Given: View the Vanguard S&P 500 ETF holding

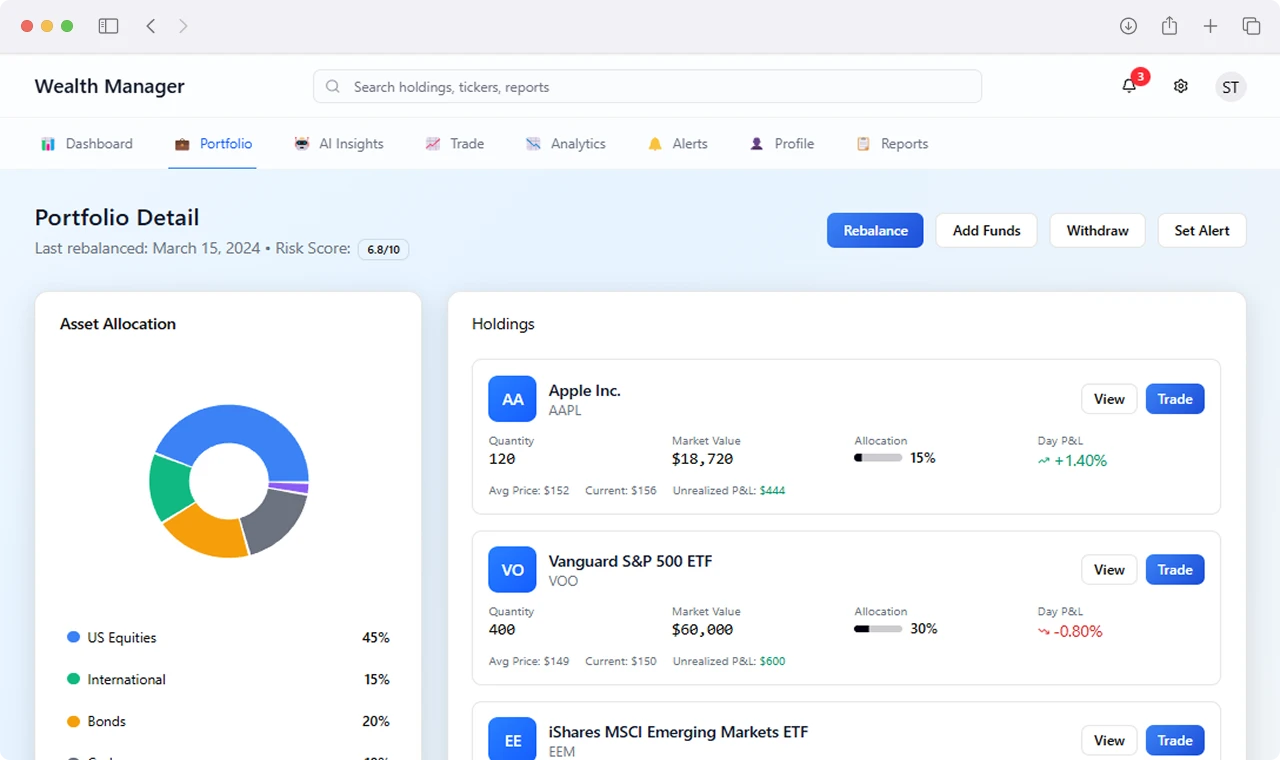Looking at the screenshot, I should click(x=1109, y=570).
